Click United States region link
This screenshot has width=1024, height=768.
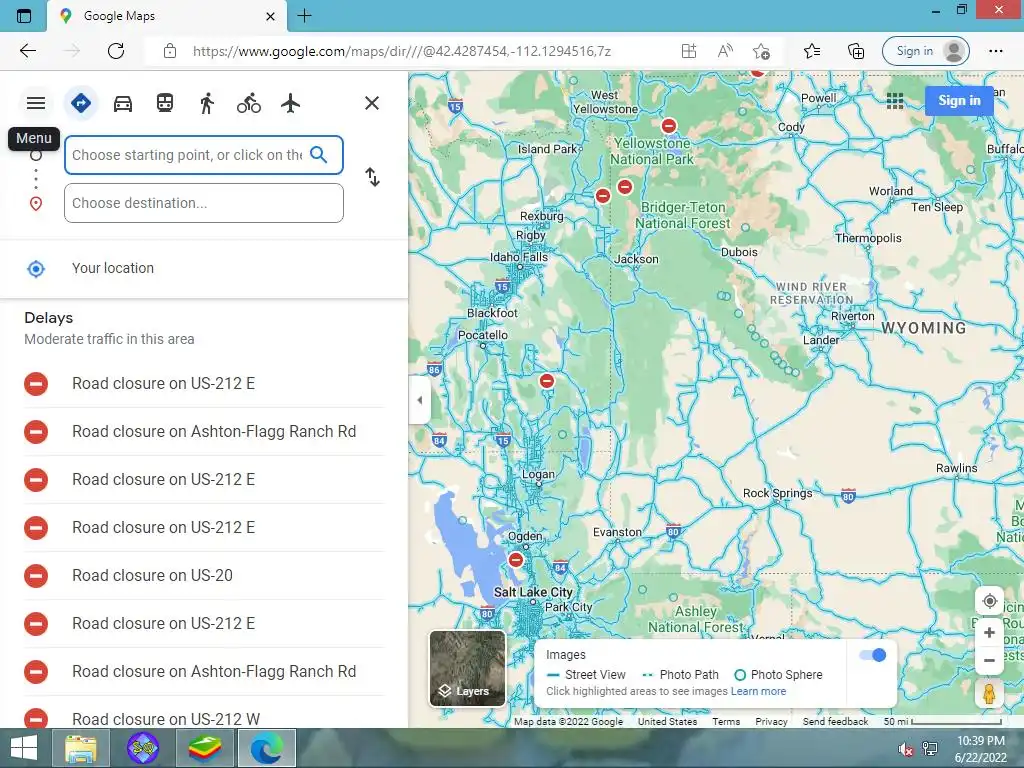coord(667,722)
